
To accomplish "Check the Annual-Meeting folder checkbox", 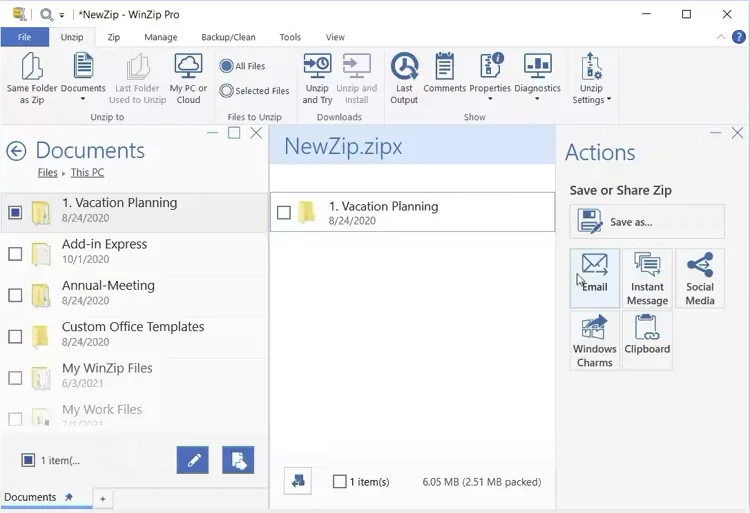I will (15, 295).
